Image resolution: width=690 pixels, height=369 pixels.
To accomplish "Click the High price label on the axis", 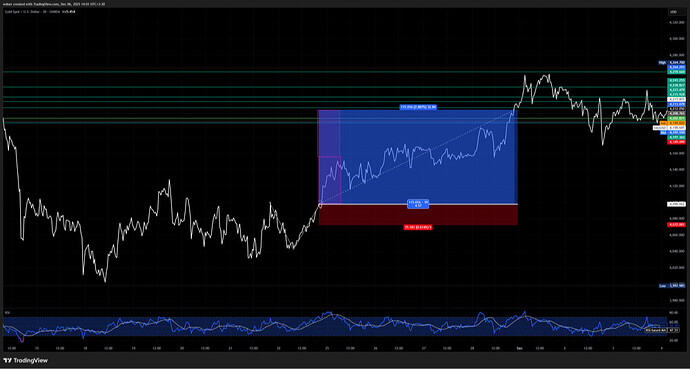I will [x=672, y=63].
